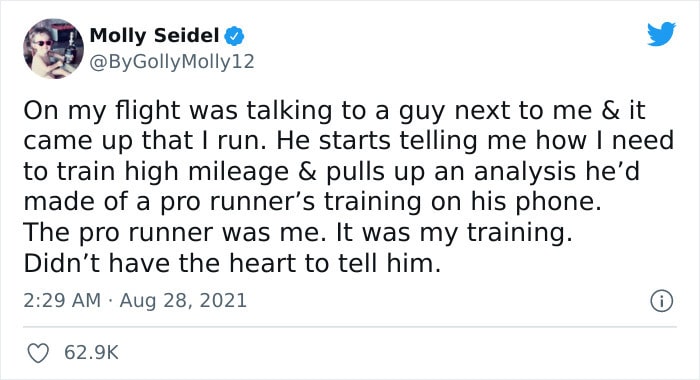Open the @ByGollyMolly12 handle link
Screen dimensions: 700x380
pos(172,62)
